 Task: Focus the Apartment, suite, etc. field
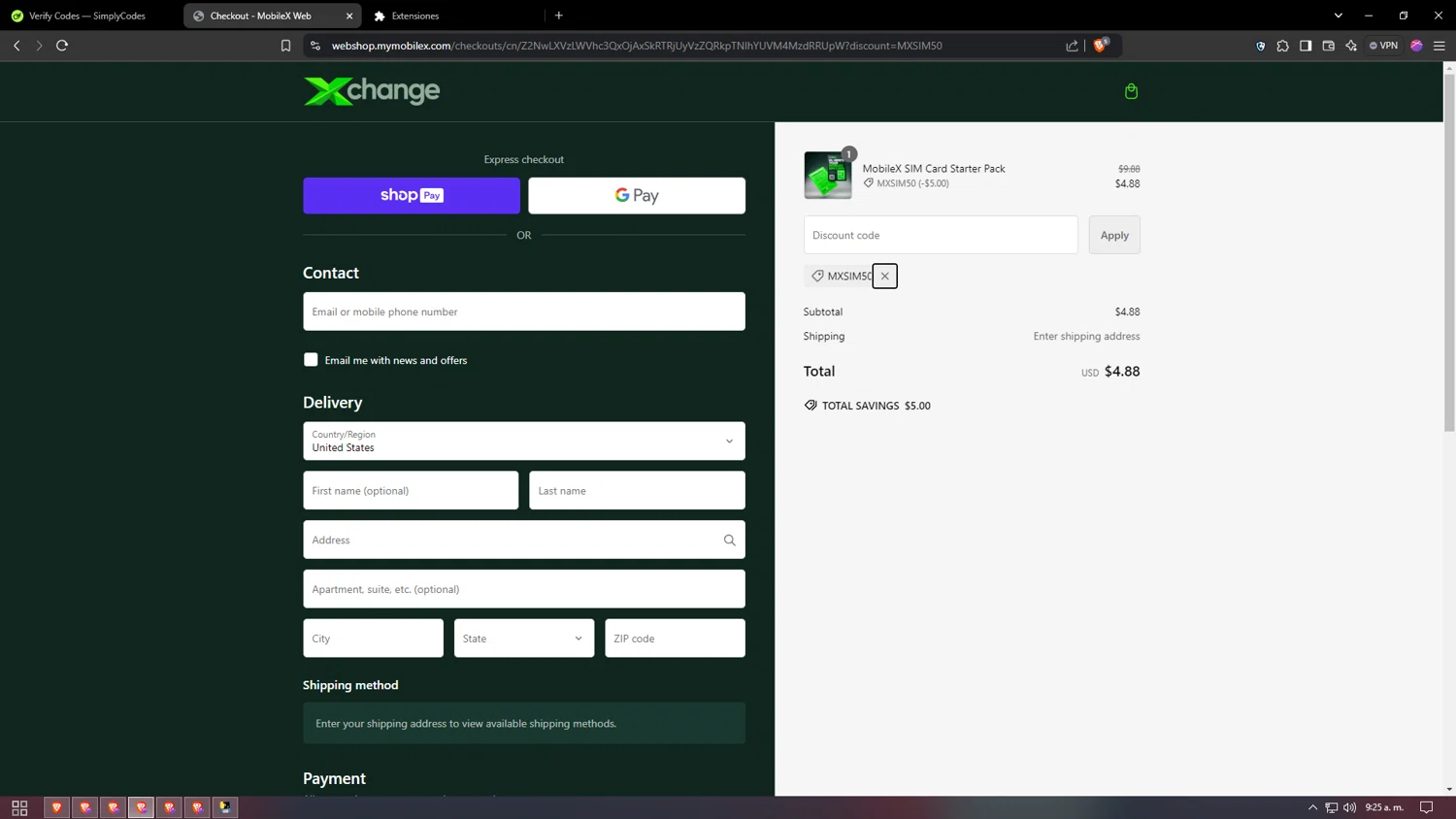pyautogui.click(x=524, y=589)
